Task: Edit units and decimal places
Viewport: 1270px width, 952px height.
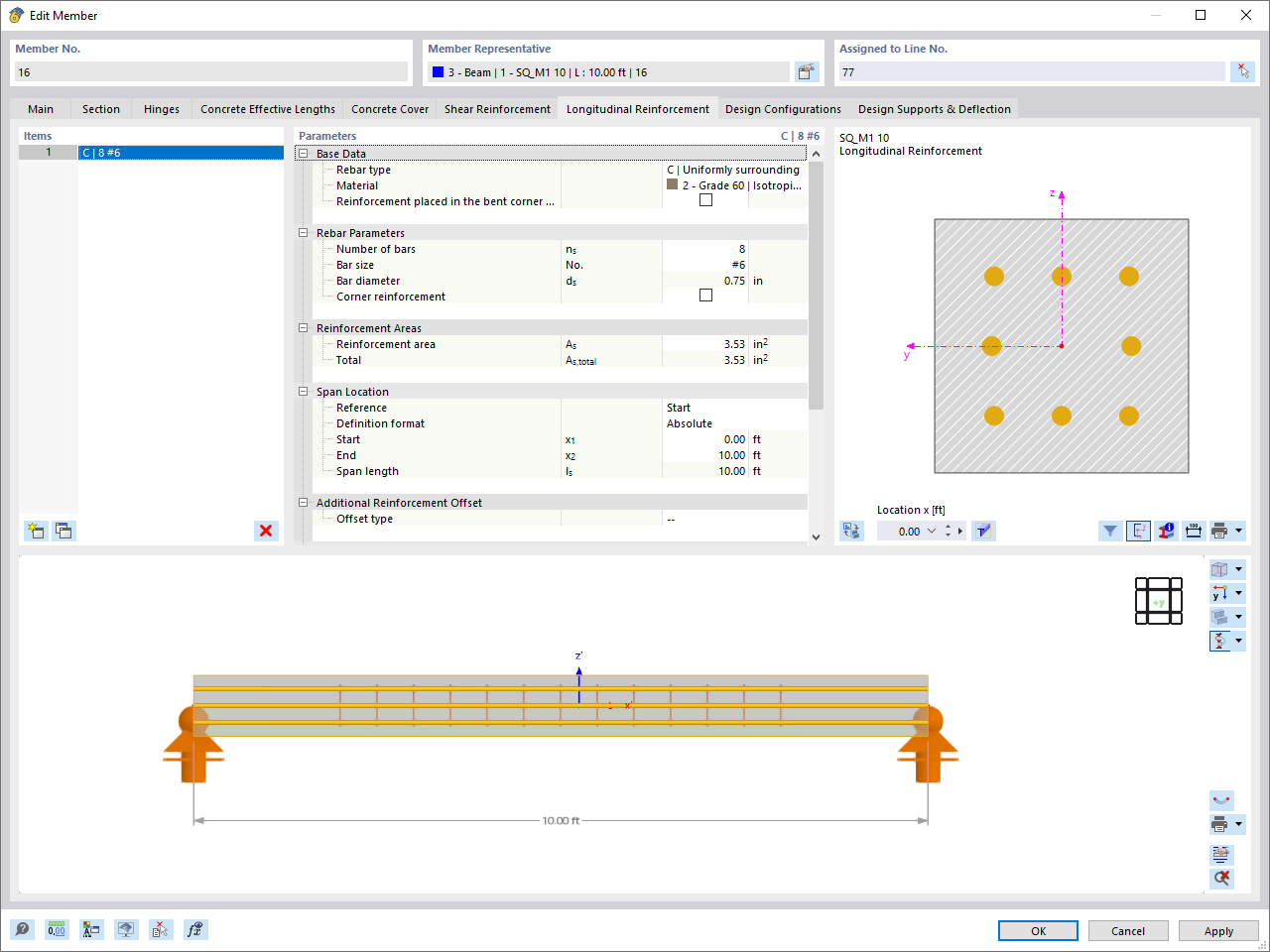Action: [x=57, y=929]
